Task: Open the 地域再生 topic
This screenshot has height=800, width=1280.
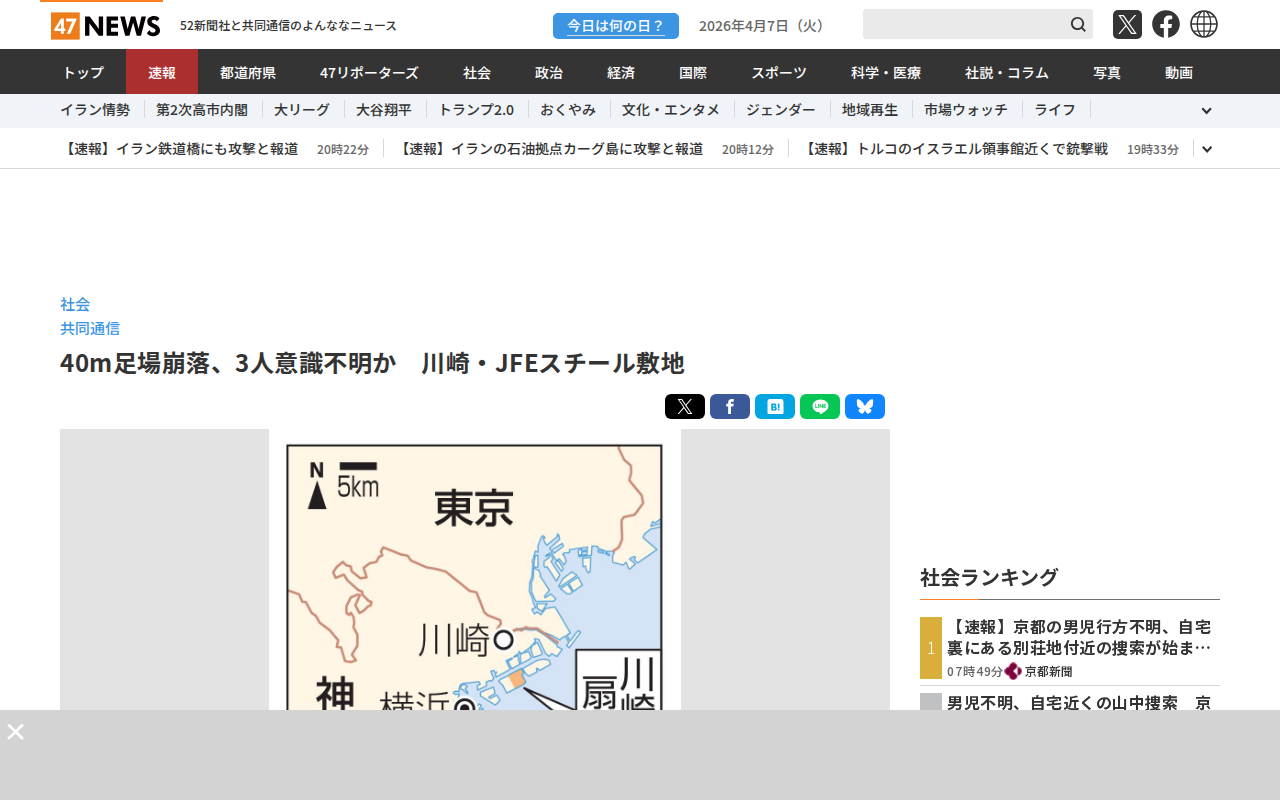Action: click(x=870, y=110)
